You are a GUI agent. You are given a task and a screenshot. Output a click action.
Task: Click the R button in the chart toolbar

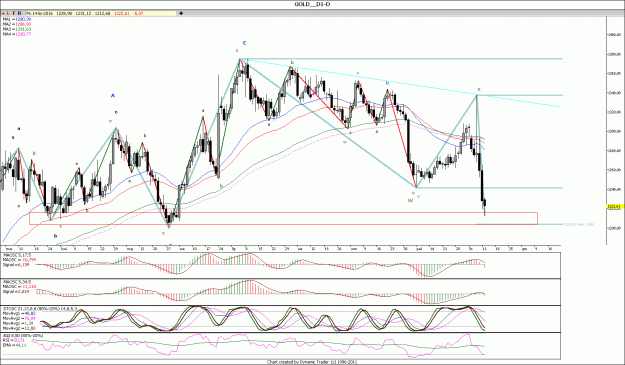pyautogui.click(x=19, y=13)
